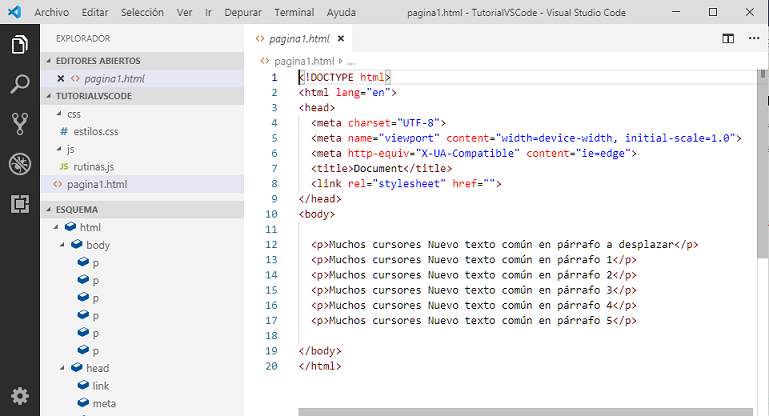The image size is (769, 416).
Task: Click the CSS hash icon beside estilos.css
Action: (64, 131)
